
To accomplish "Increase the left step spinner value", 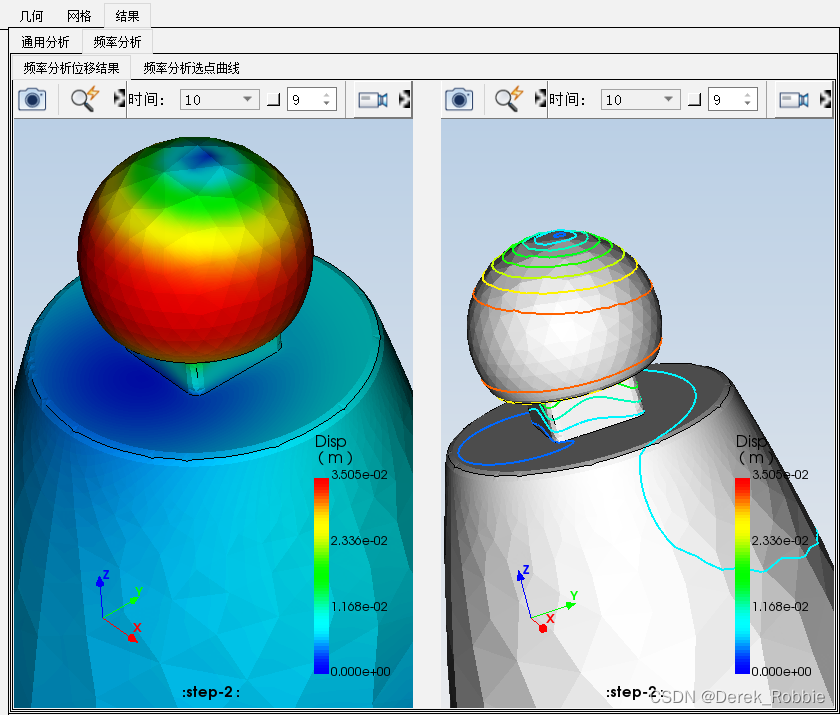I will point(326,95).
